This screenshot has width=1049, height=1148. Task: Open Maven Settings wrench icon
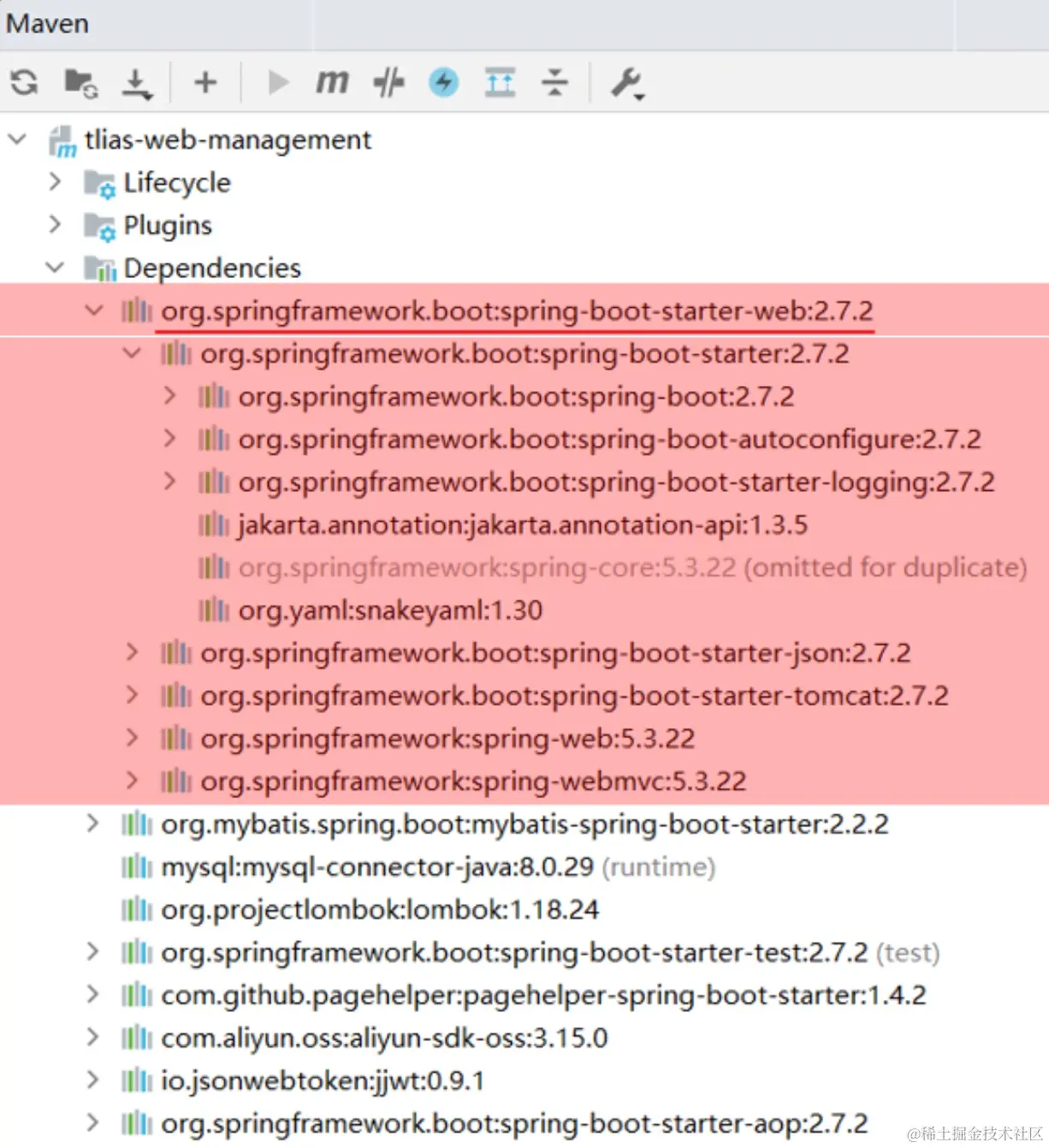[x=626, y=84]
